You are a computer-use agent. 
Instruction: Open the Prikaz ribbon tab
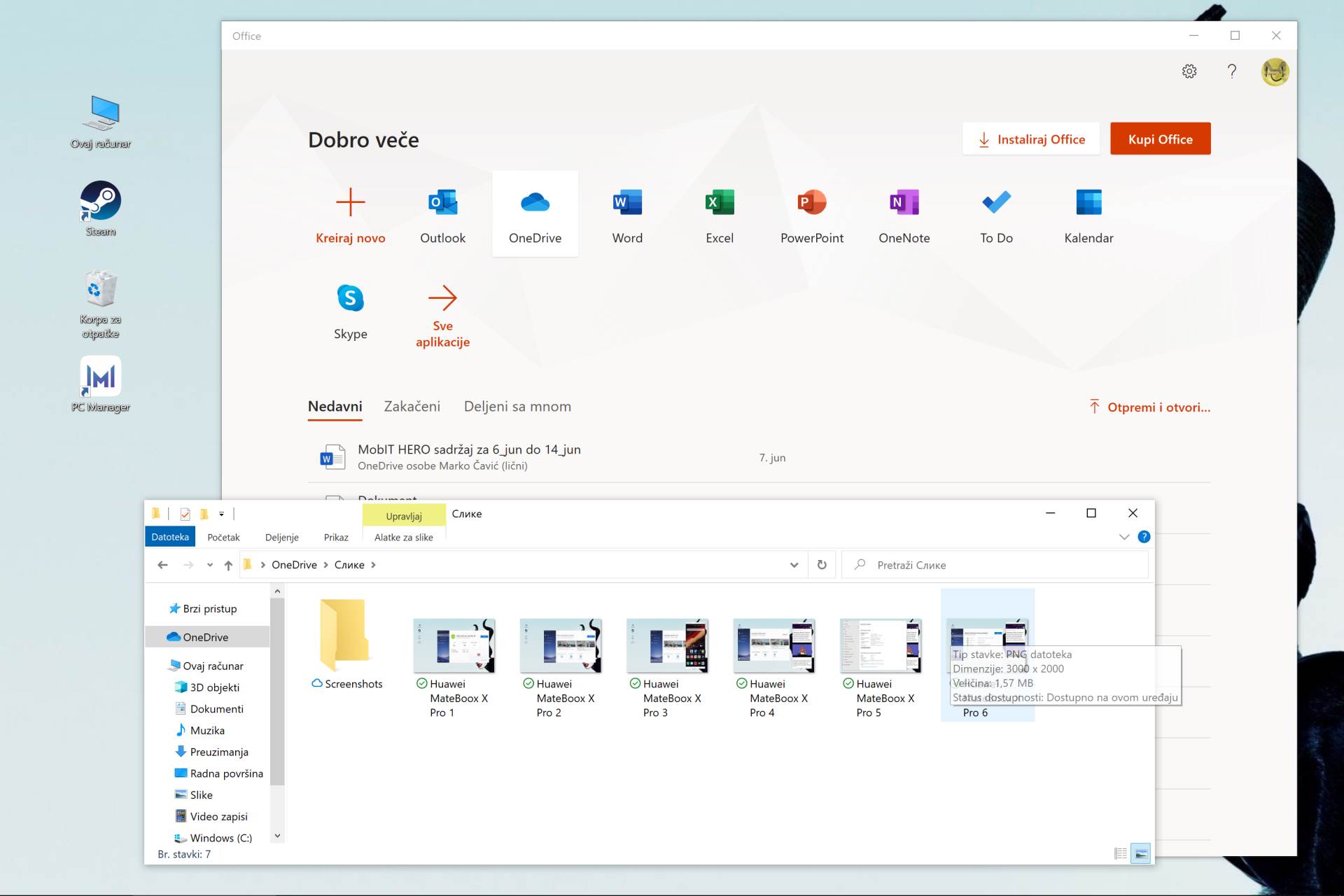coord(336,538)
